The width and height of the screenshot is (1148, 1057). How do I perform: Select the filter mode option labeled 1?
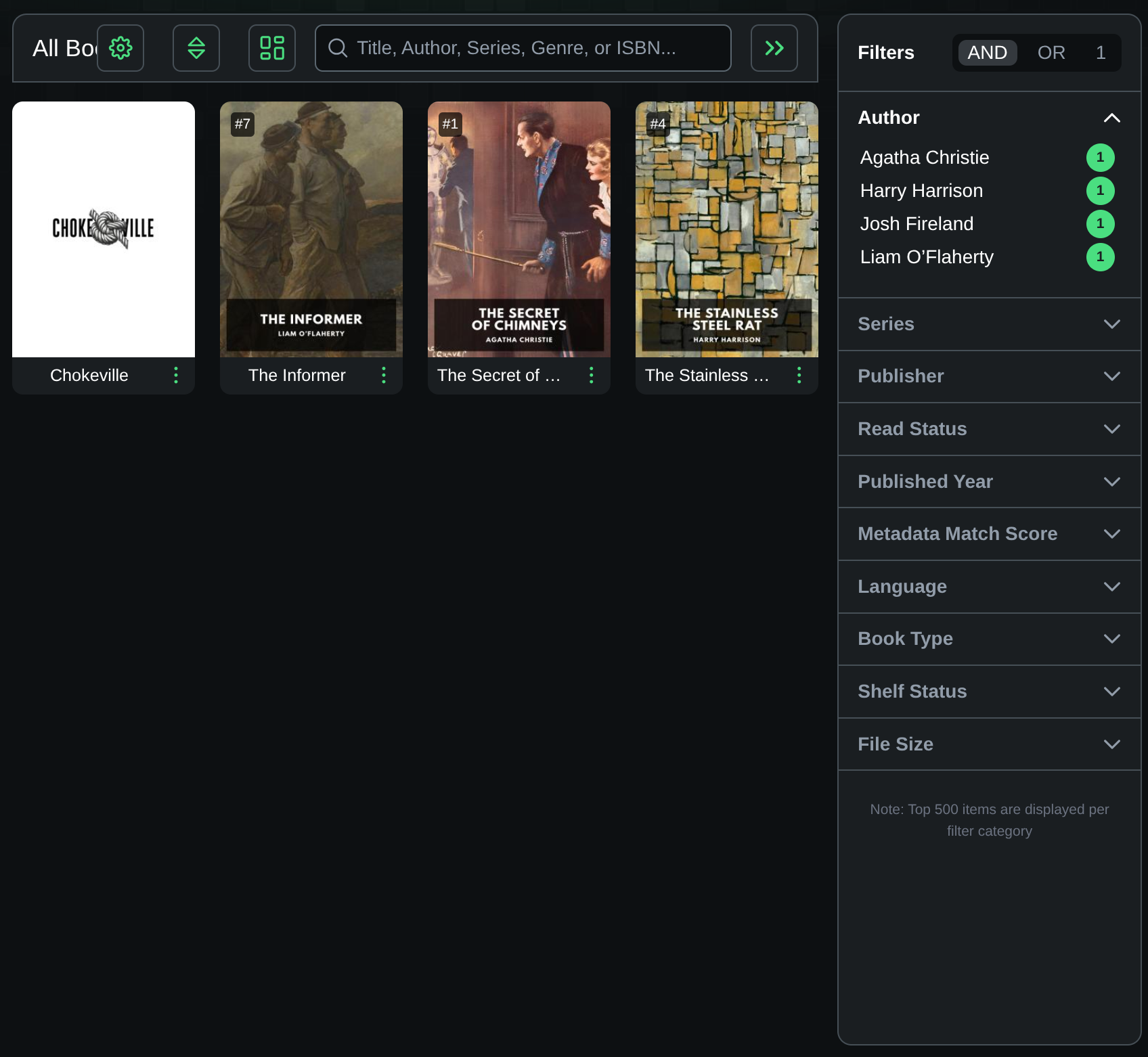(x=1101, y=53)
